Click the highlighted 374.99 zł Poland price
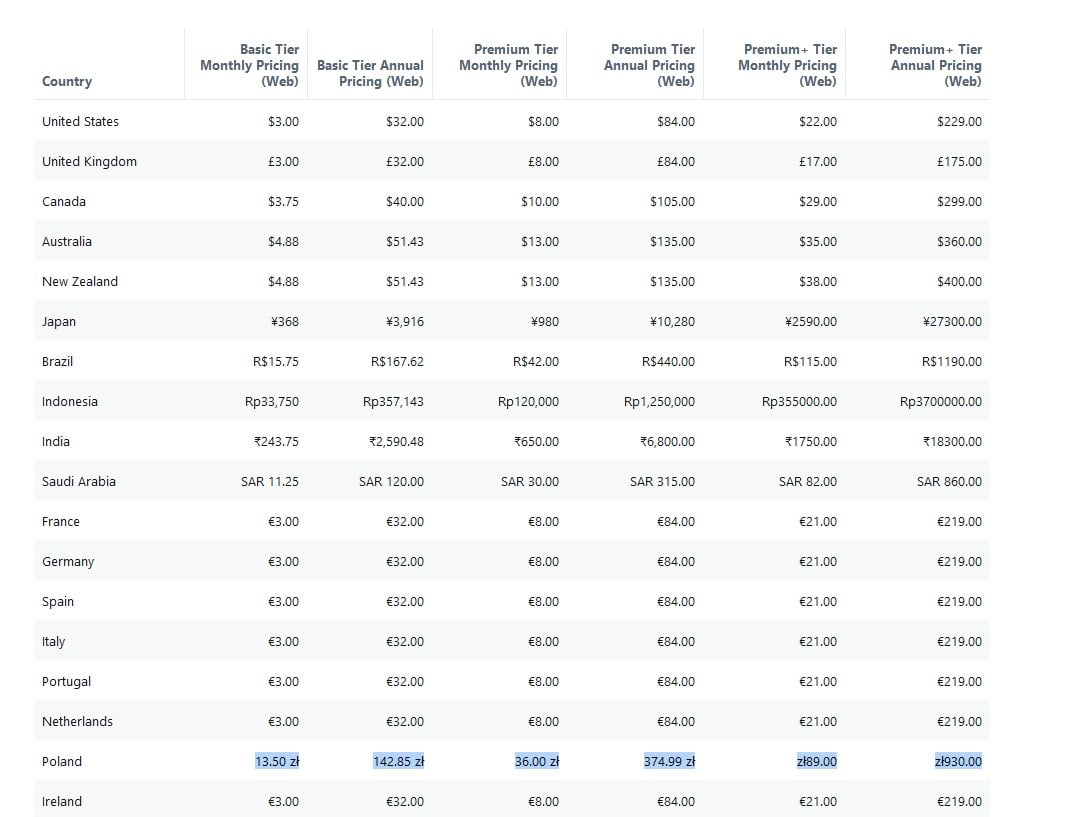1083x817 pixels. click(669, 761)
